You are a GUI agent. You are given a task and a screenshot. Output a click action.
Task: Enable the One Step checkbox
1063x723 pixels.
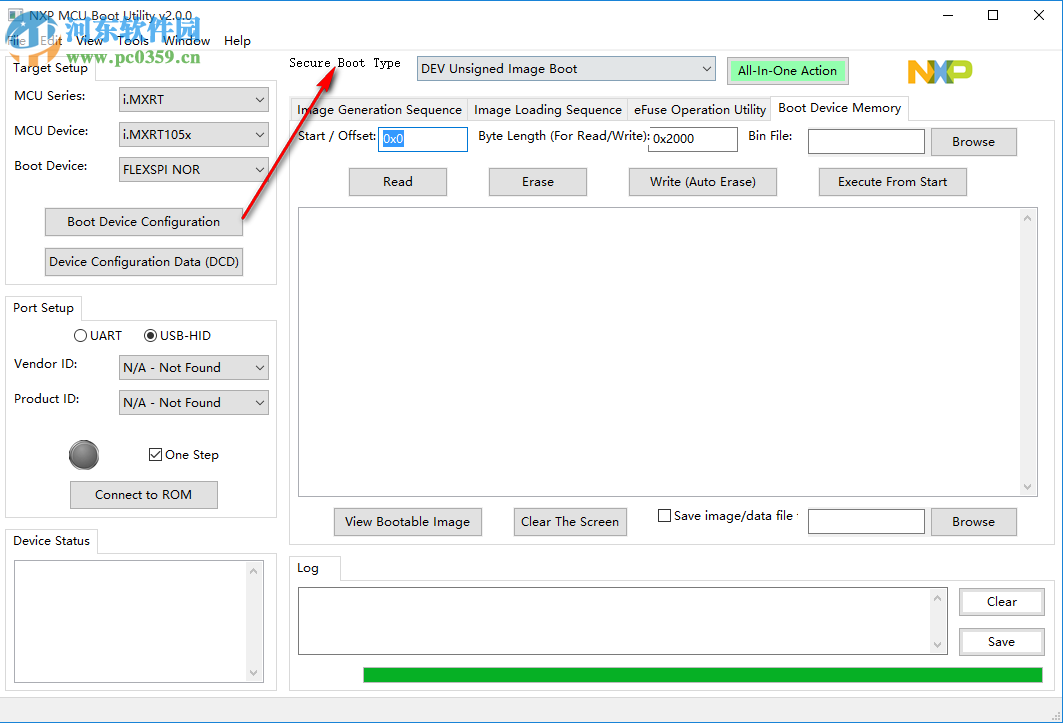pyautogui.click(x=156, y=454)
